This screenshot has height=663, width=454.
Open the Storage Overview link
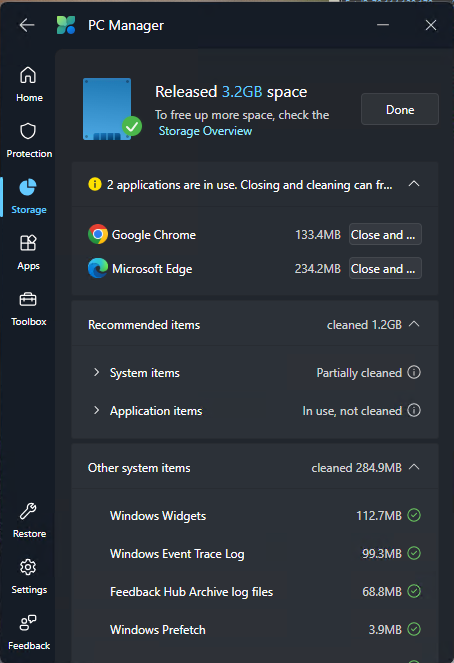(x=205, y=131)
